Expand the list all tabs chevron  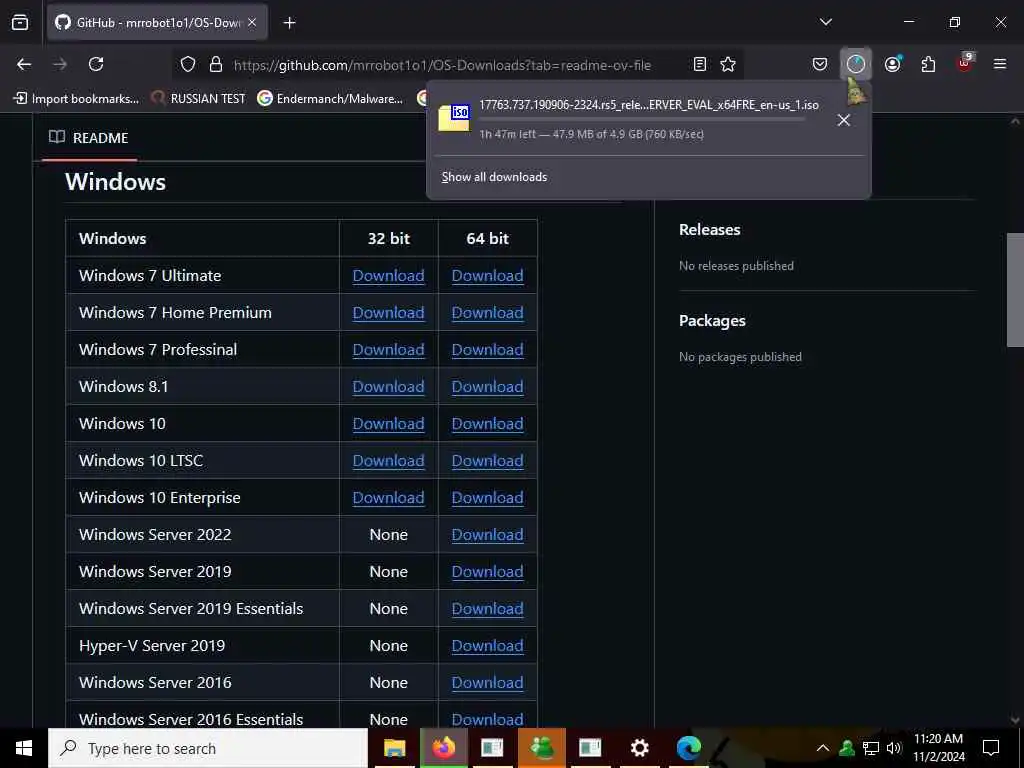(826, 22)
